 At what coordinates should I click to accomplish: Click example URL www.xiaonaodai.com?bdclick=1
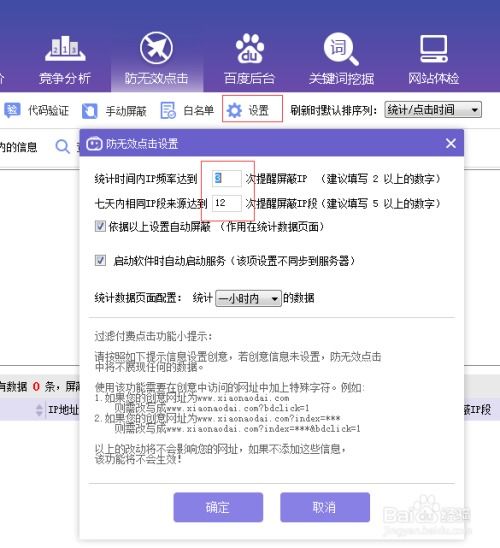coord(238,408)
